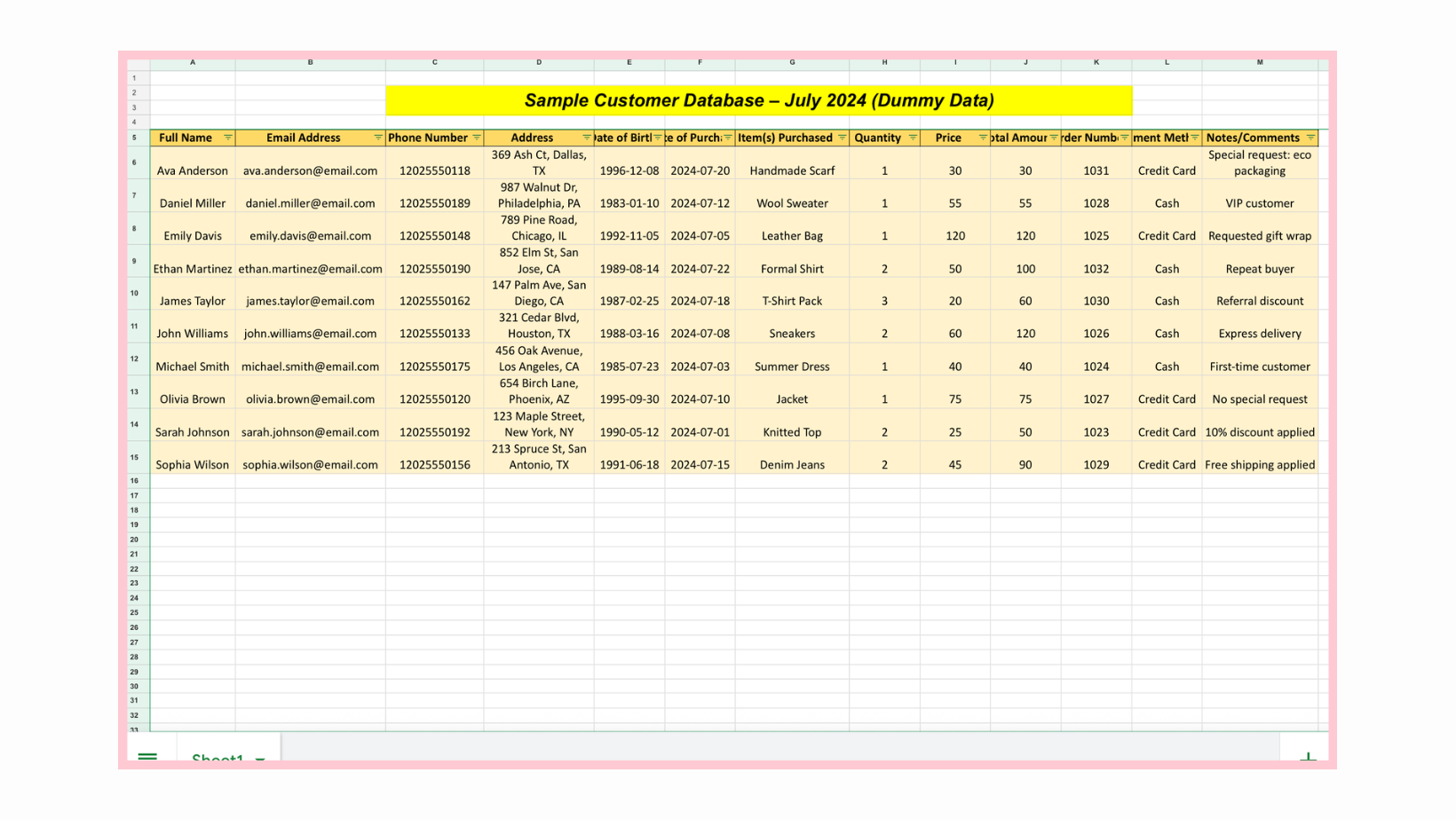Select column A header
Screen dimensions: 1456x820
click(193, 63)
